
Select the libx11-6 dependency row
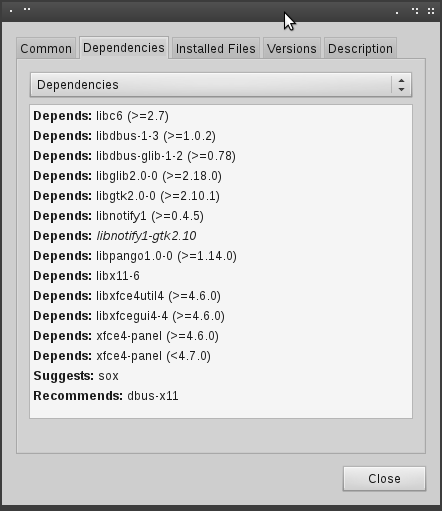(86, 276)
